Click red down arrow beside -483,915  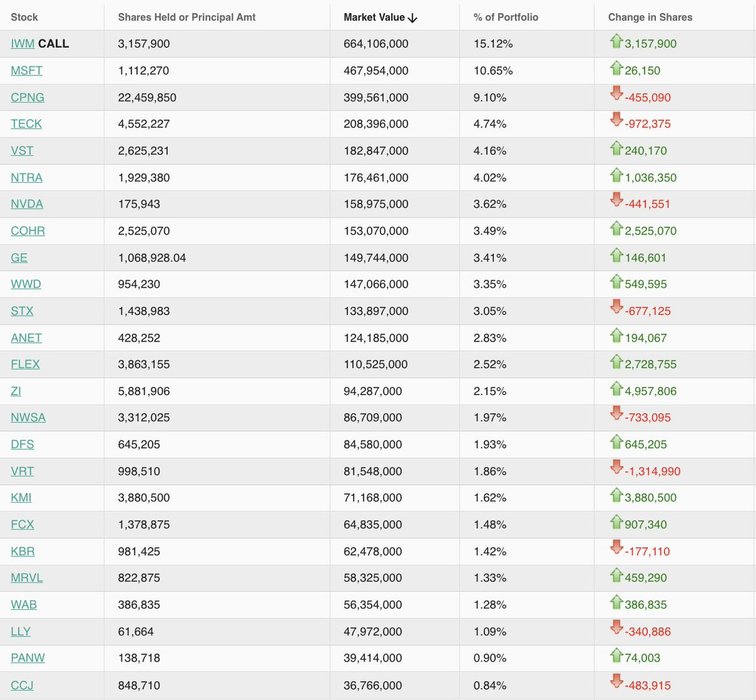coord(616,680)
